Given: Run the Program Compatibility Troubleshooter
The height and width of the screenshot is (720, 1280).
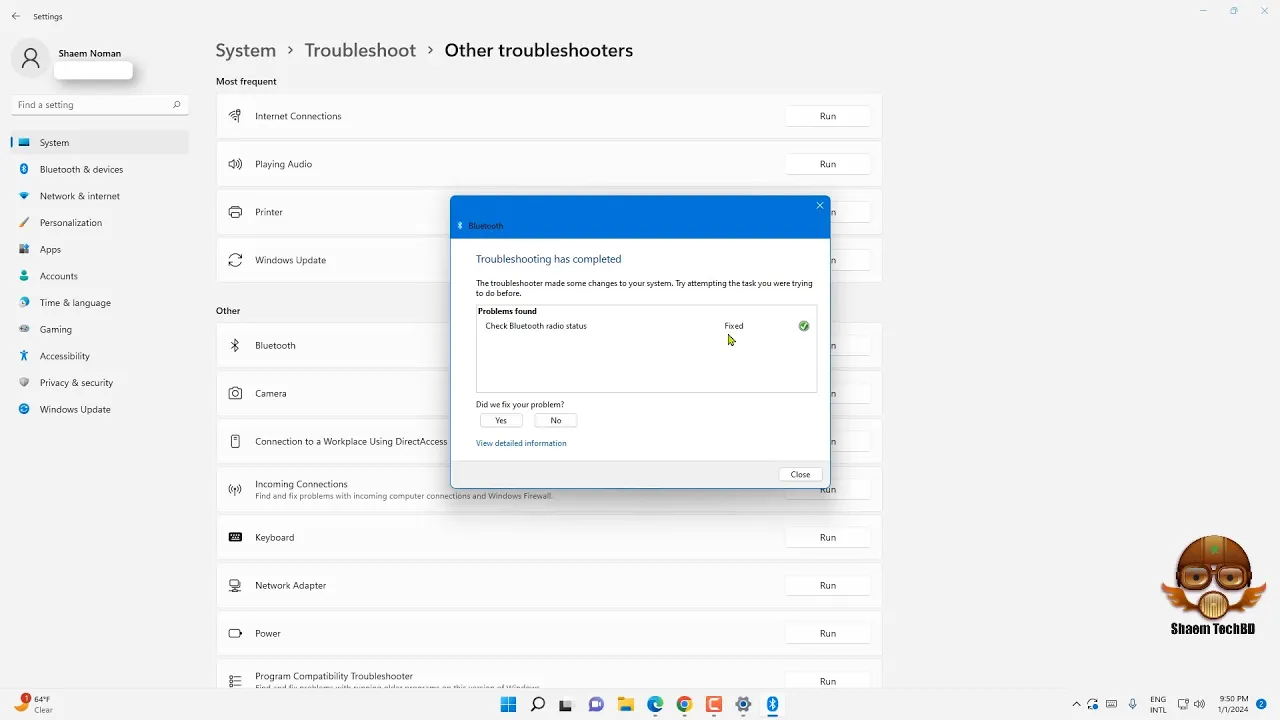Looking at the screenshot, I should (828, 681).
